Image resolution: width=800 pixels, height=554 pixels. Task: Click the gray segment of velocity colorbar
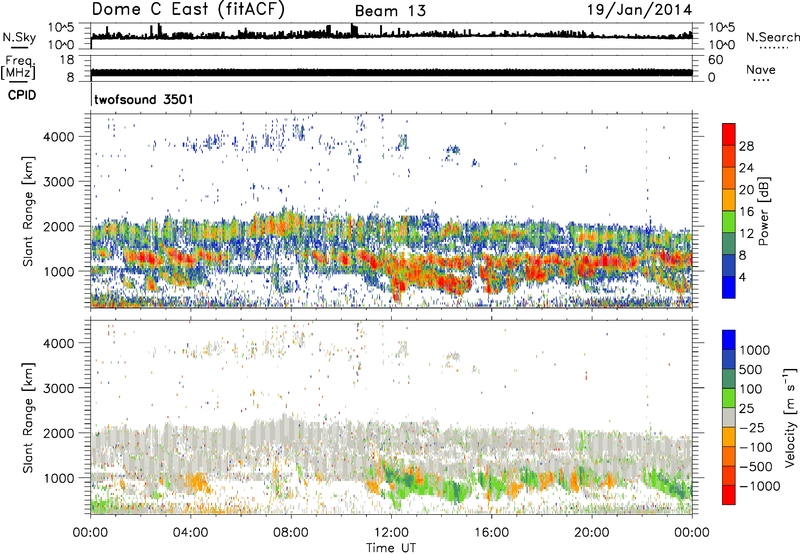(729, 417)
